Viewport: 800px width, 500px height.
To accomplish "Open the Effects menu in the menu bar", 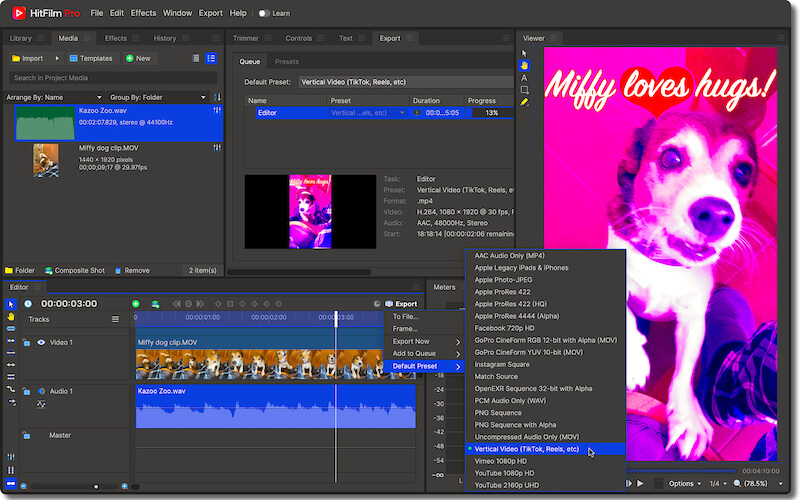I will point(143,13).
